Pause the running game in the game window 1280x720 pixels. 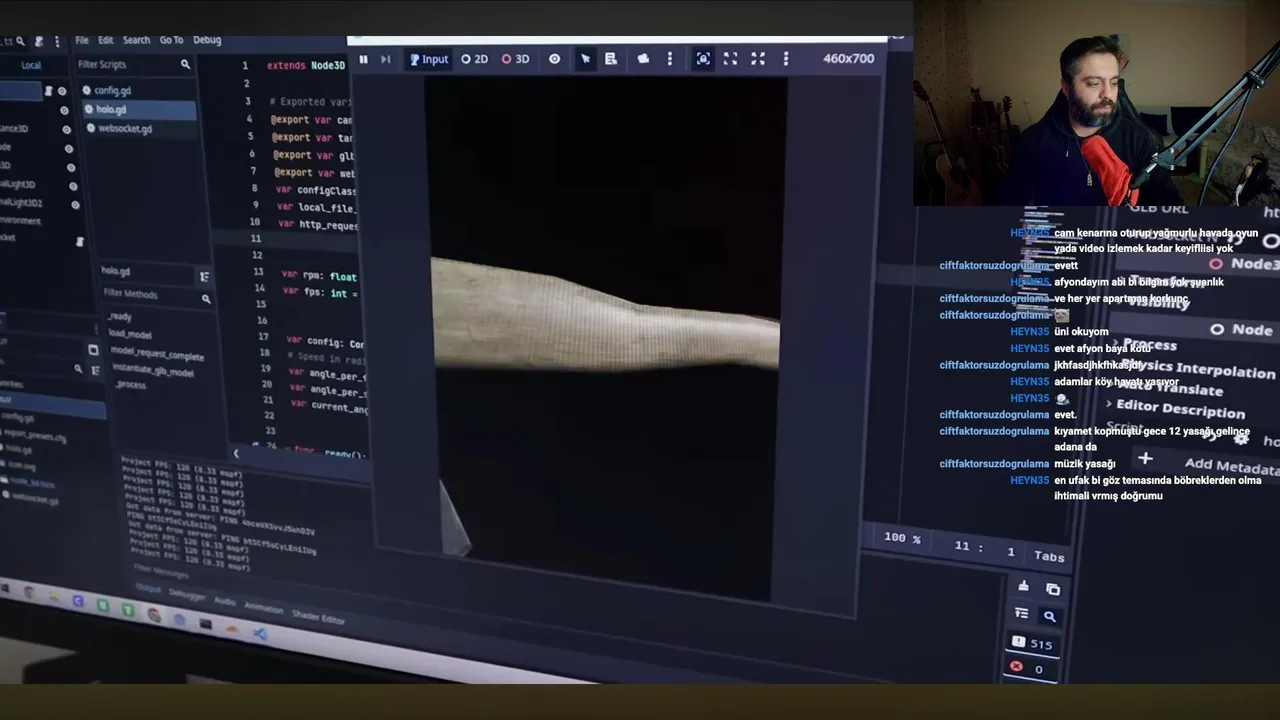coord(363,59)
